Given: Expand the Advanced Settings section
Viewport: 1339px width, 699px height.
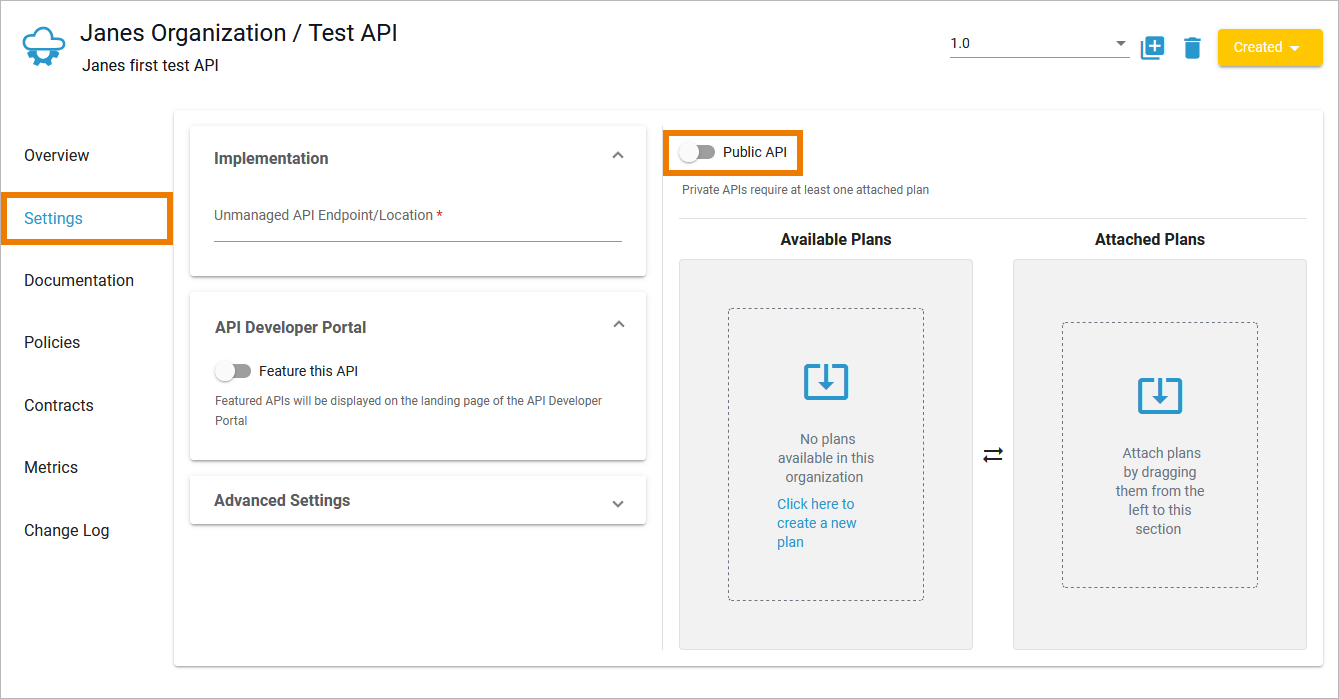Looking at the screenshot, I should (618, 503).
